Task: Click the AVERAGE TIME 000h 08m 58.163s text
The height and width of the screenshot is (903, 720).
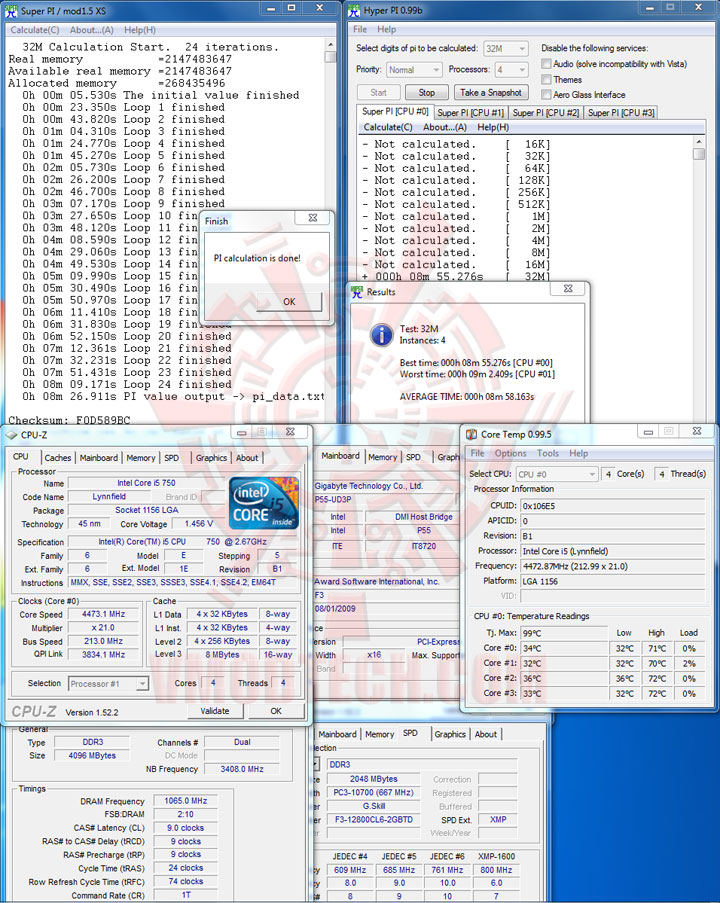Action: point(467,397)
